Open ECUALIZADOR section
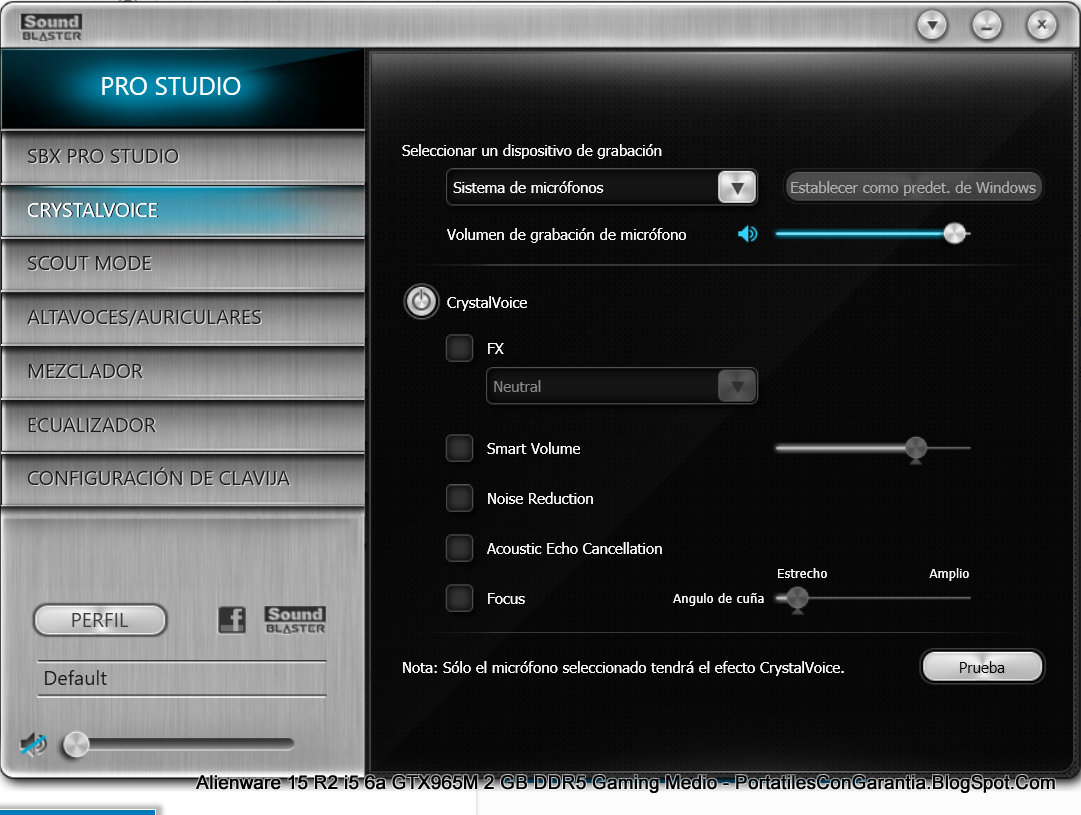The image size is (1081, 815). pos(183,425)
